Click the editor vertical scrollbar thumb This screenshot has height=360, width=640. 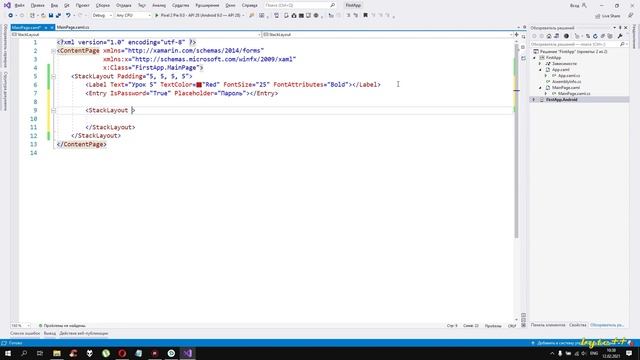[x=516, y=141]
